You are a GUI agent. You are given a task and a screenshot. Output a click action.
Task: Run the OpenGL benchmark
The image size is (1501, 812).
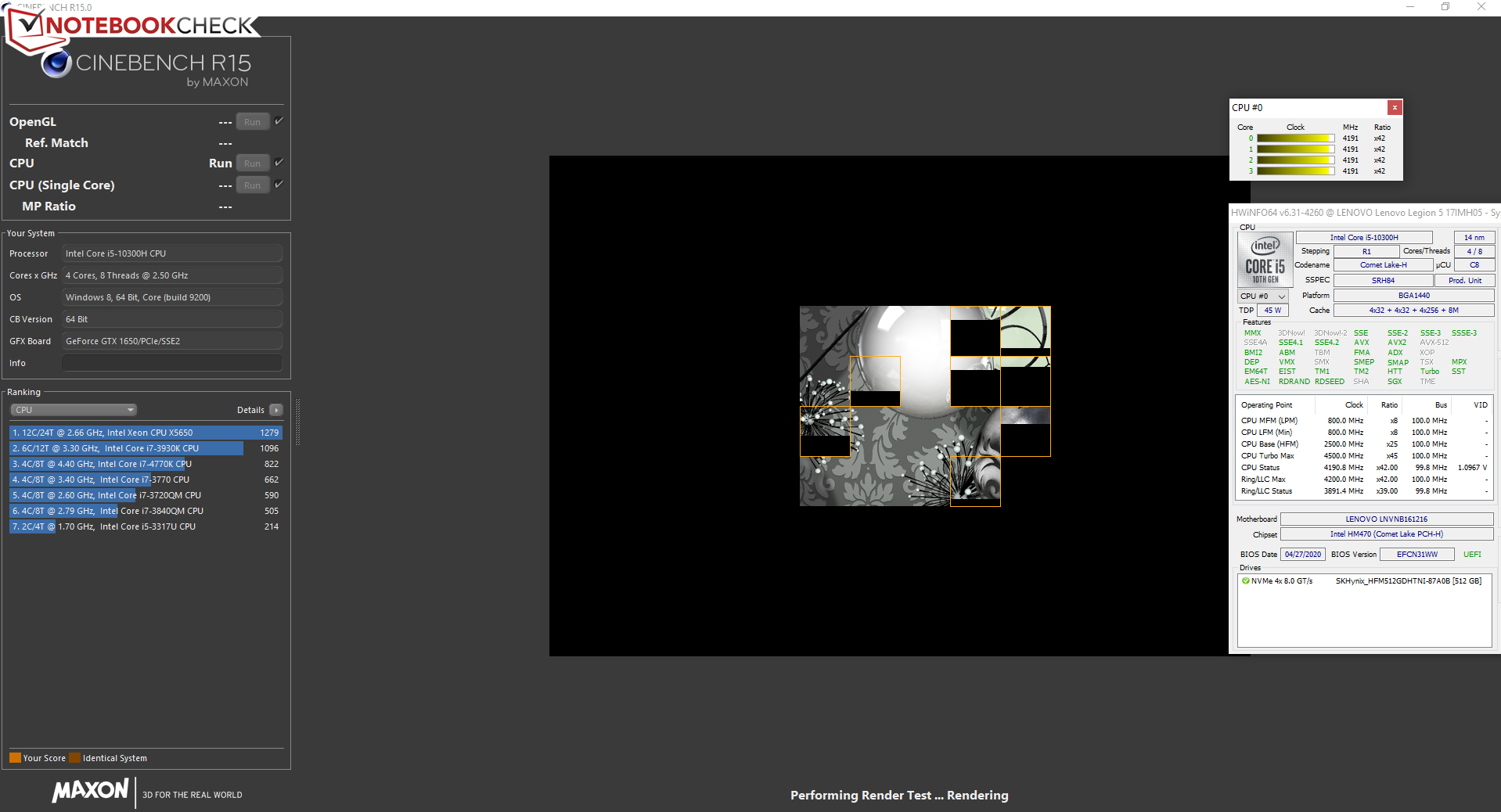[253, 122]
